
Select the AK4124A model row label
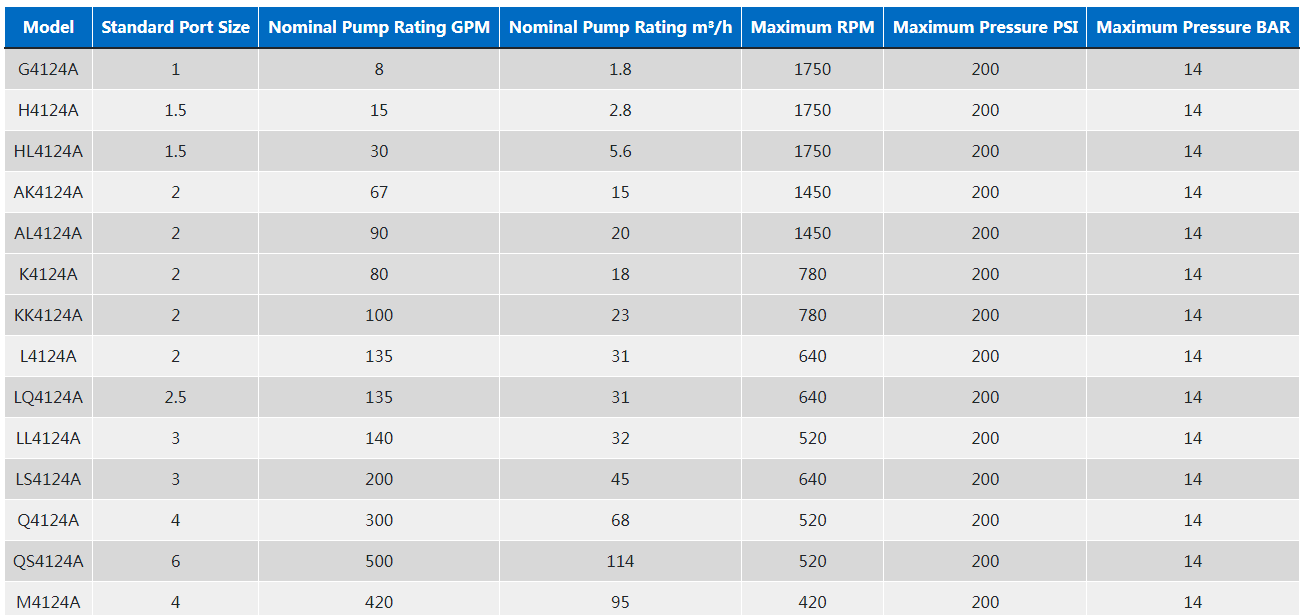click(48, 192)
